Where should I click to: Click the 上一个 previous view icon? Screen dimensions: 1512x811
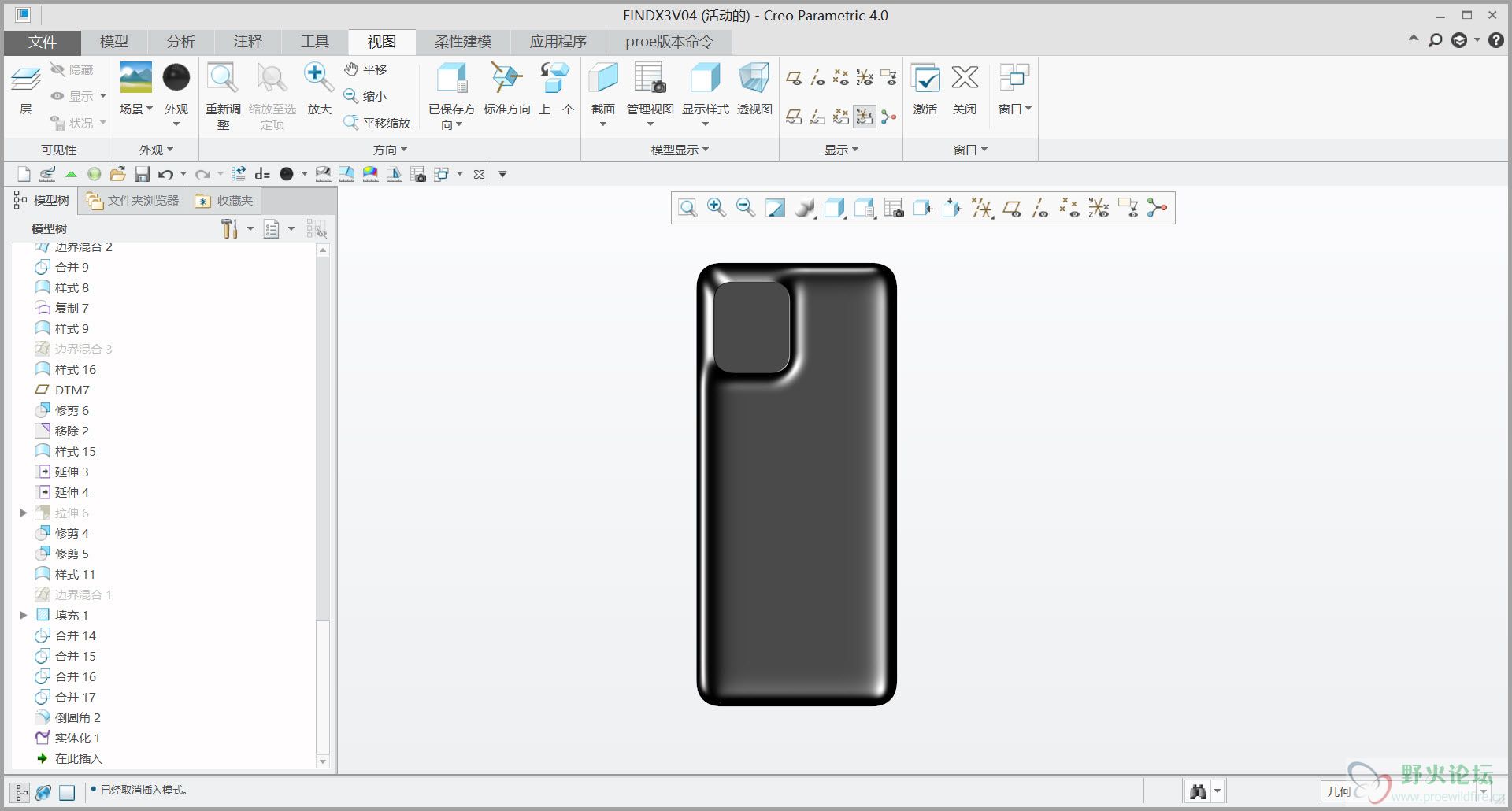tap(555, 78)
